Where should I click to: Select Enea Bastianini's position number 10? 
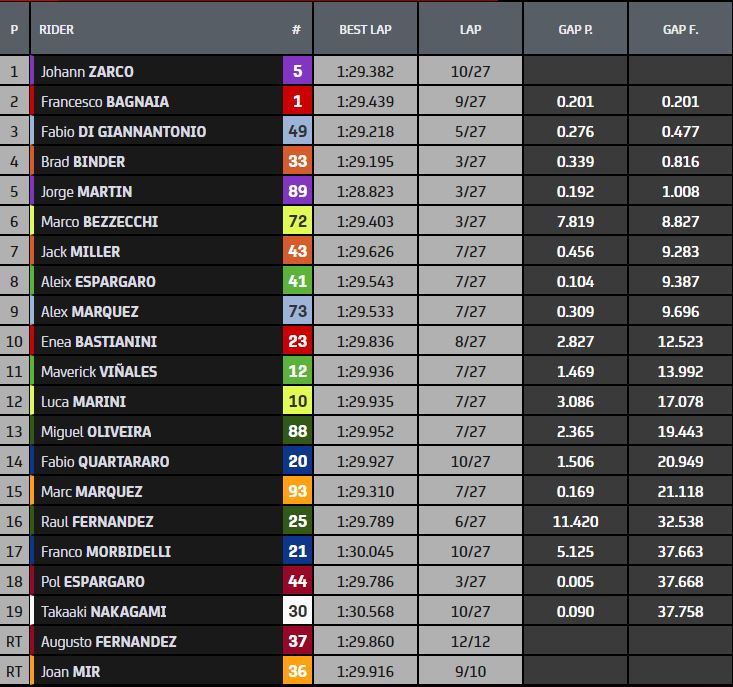pyautogui.click(x=14, y=341)
